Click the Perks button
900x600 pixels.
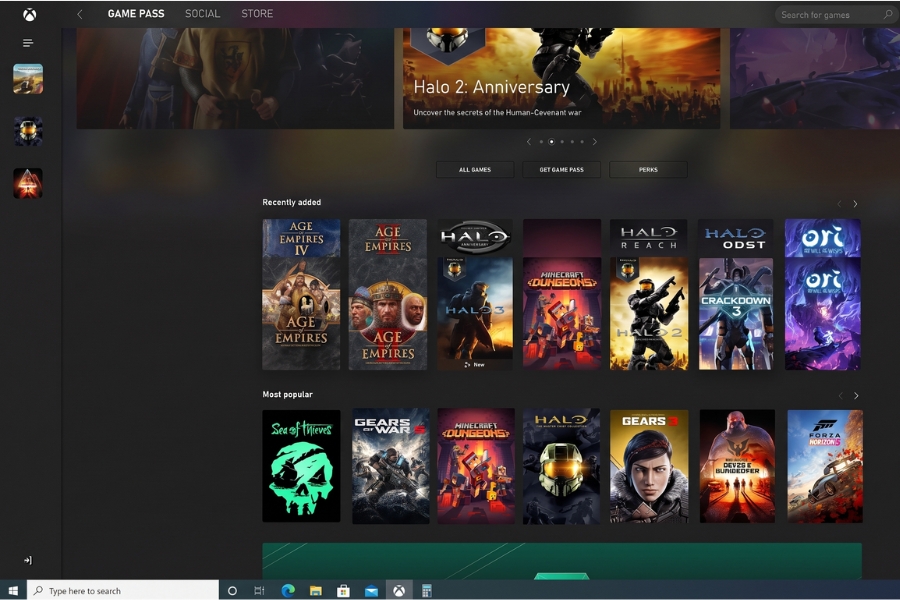[648, 169]
